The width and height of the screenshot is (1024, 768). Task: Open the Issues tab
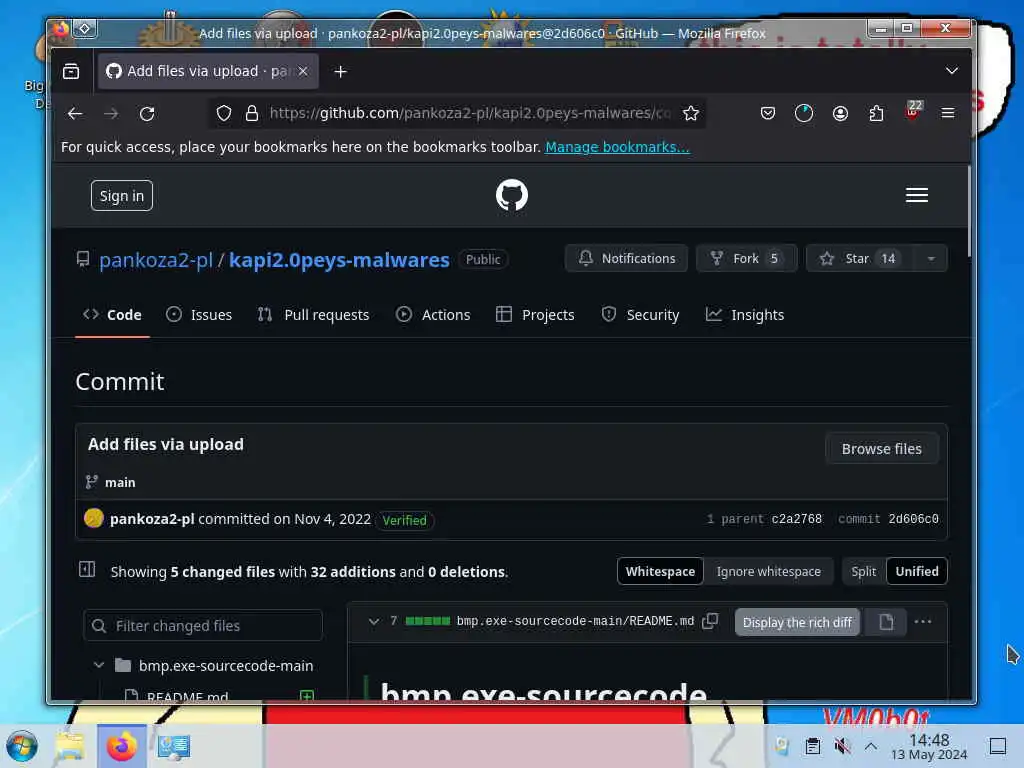[x=199, y=315]
